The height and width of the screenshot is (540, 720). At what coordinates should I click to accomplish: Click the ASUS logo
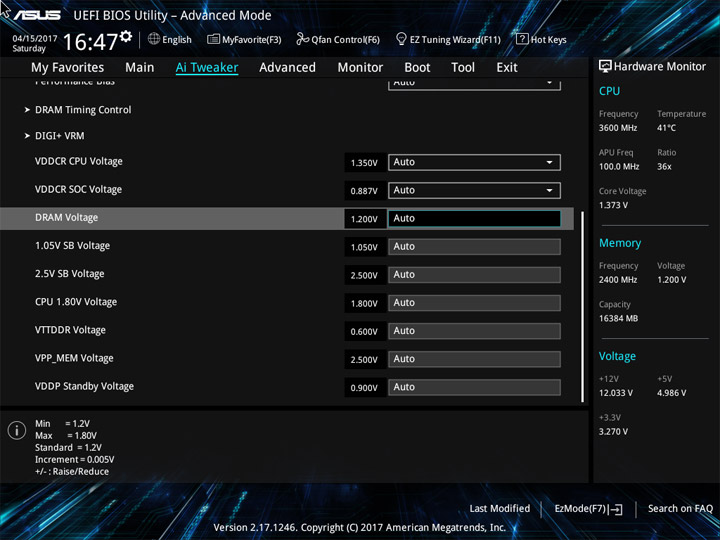pos(37,15)
